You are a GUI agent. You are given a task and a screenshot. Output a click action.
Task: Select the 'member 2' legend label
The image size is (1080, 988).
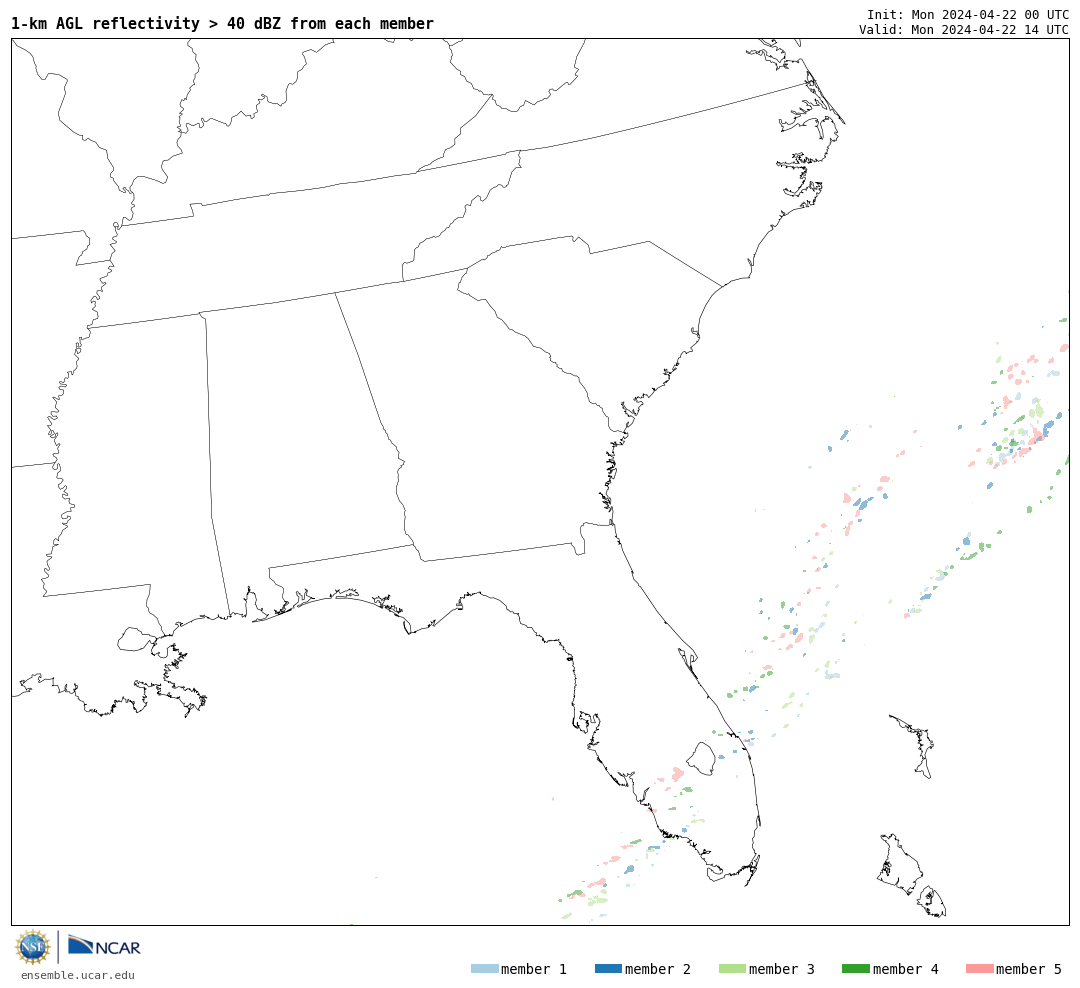click(658, 969)
